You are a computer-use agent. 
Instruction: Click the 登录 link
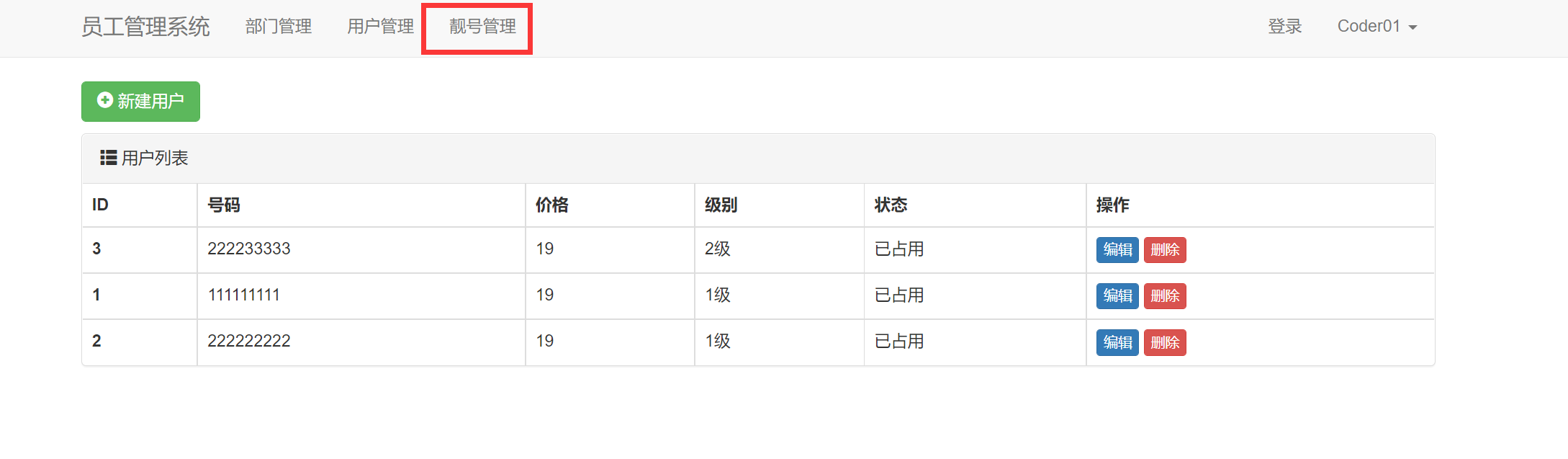[1285, 26]
